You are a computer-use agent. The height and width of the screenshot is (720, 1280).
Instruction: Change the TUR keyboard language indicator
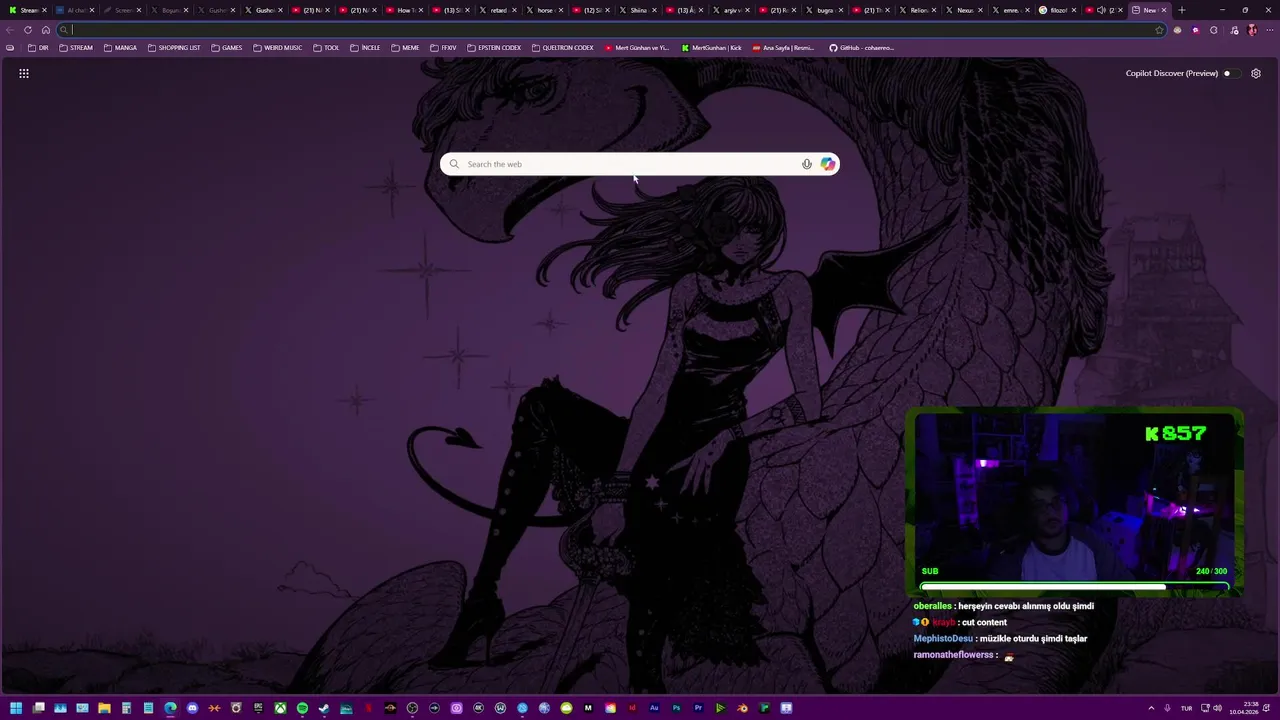(1187, 708)
